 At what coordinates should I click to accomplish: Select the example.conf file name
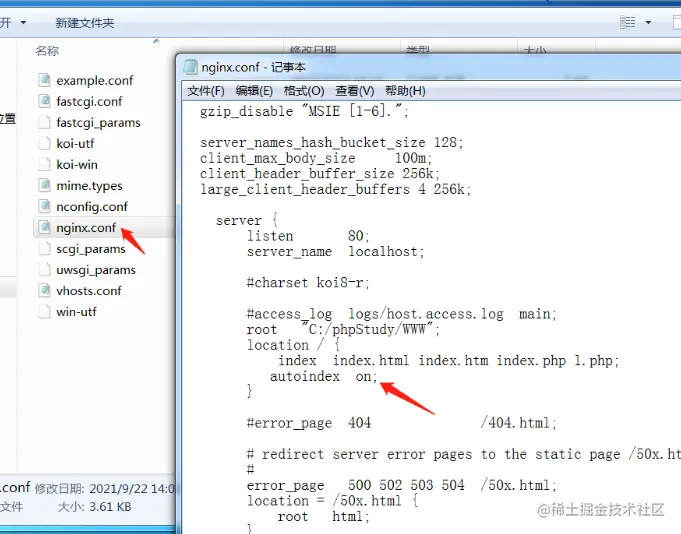point(95,81)
